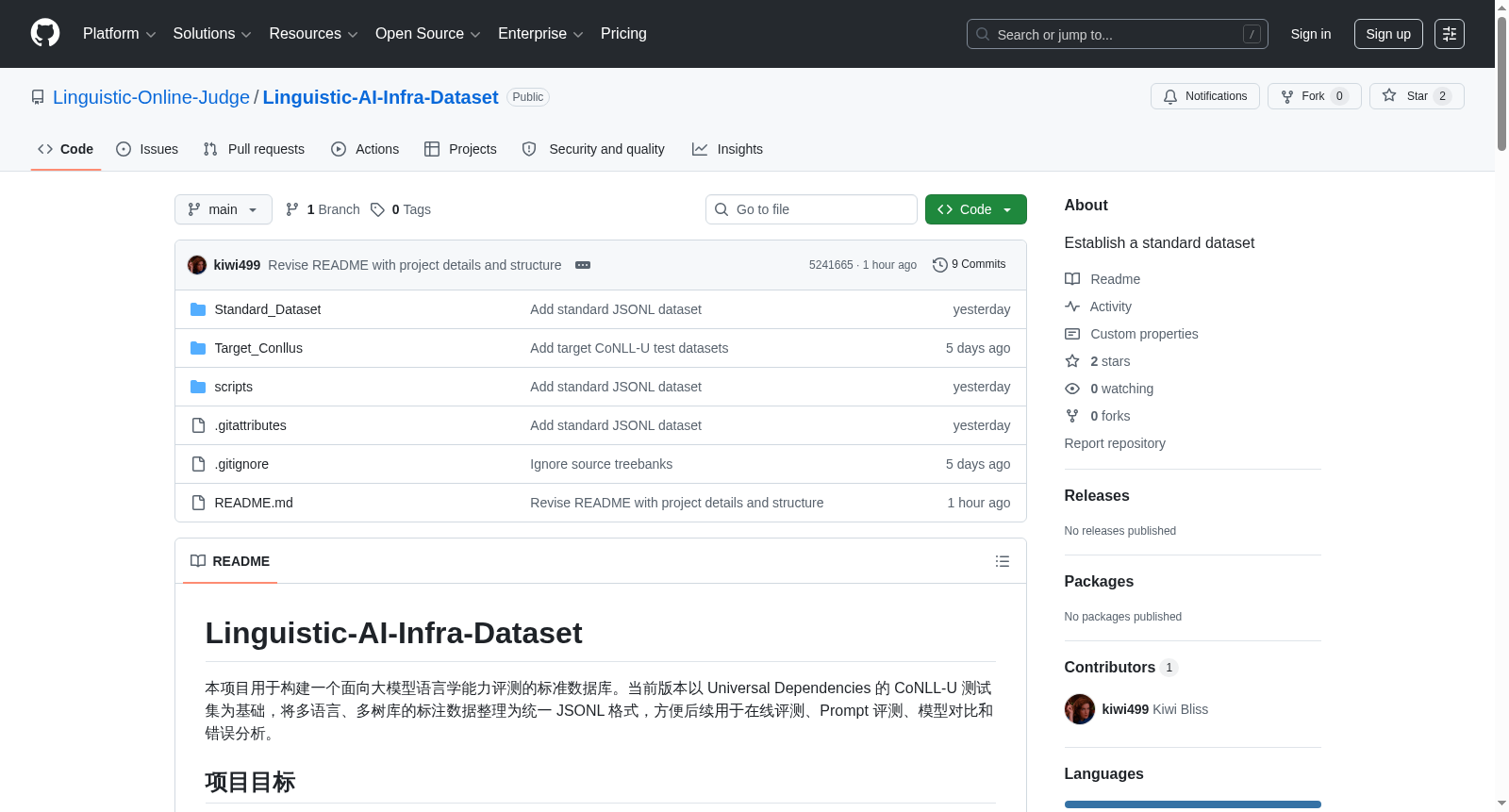Open the Packages heading link
This screenshot has width=1509, height=812.
(1099, 581)
